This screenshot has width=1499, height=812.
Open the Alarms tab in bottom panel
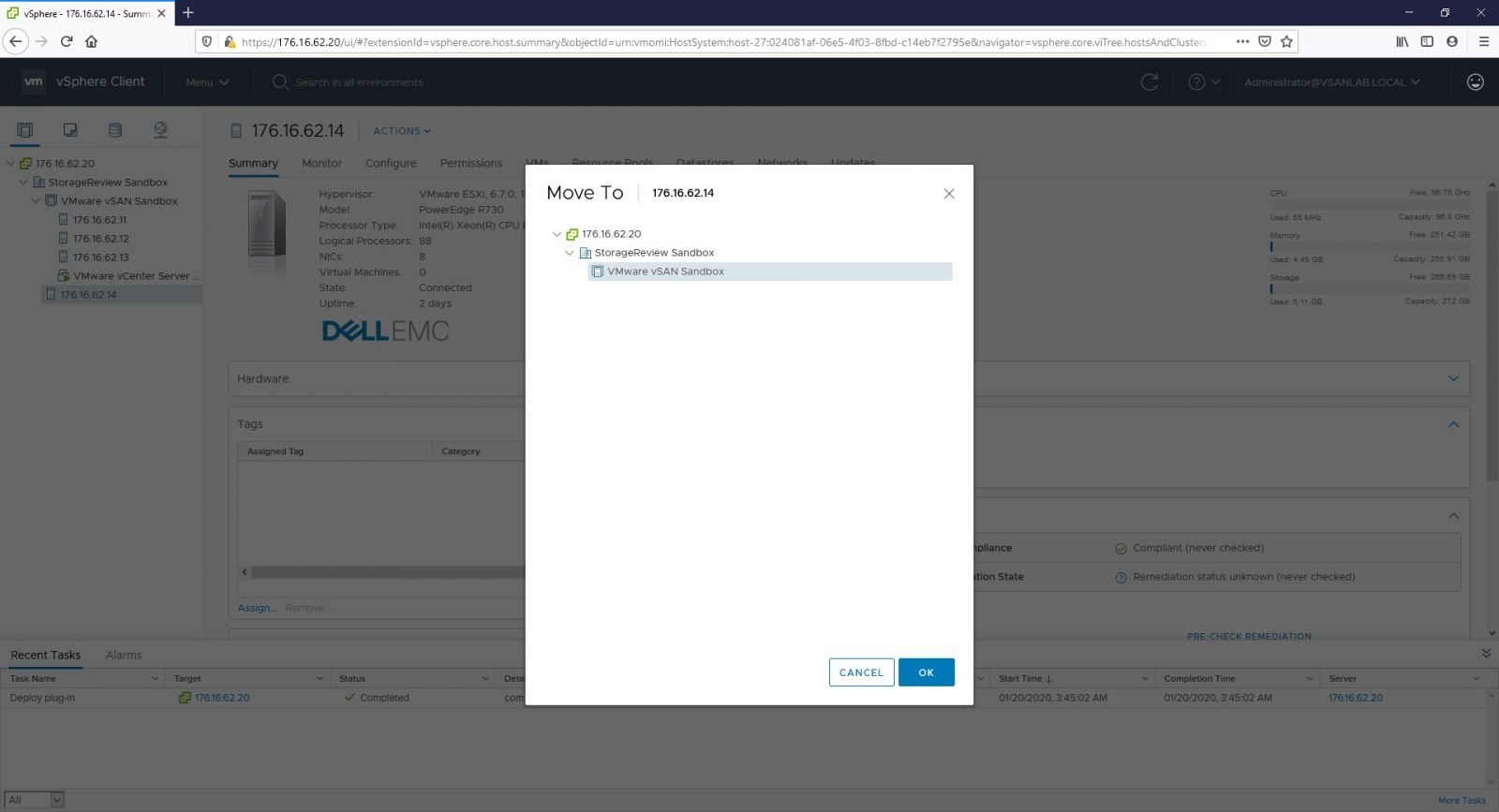click(x=124, y=655)
